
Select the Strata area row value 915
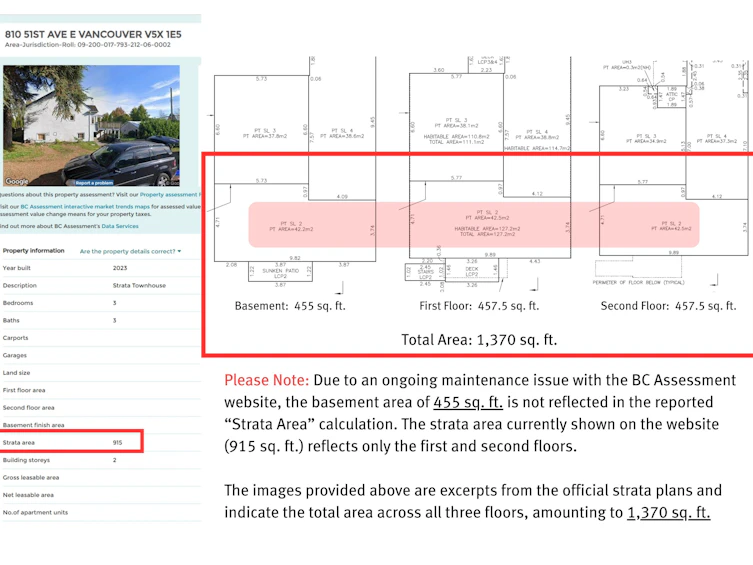coord(118,443)
